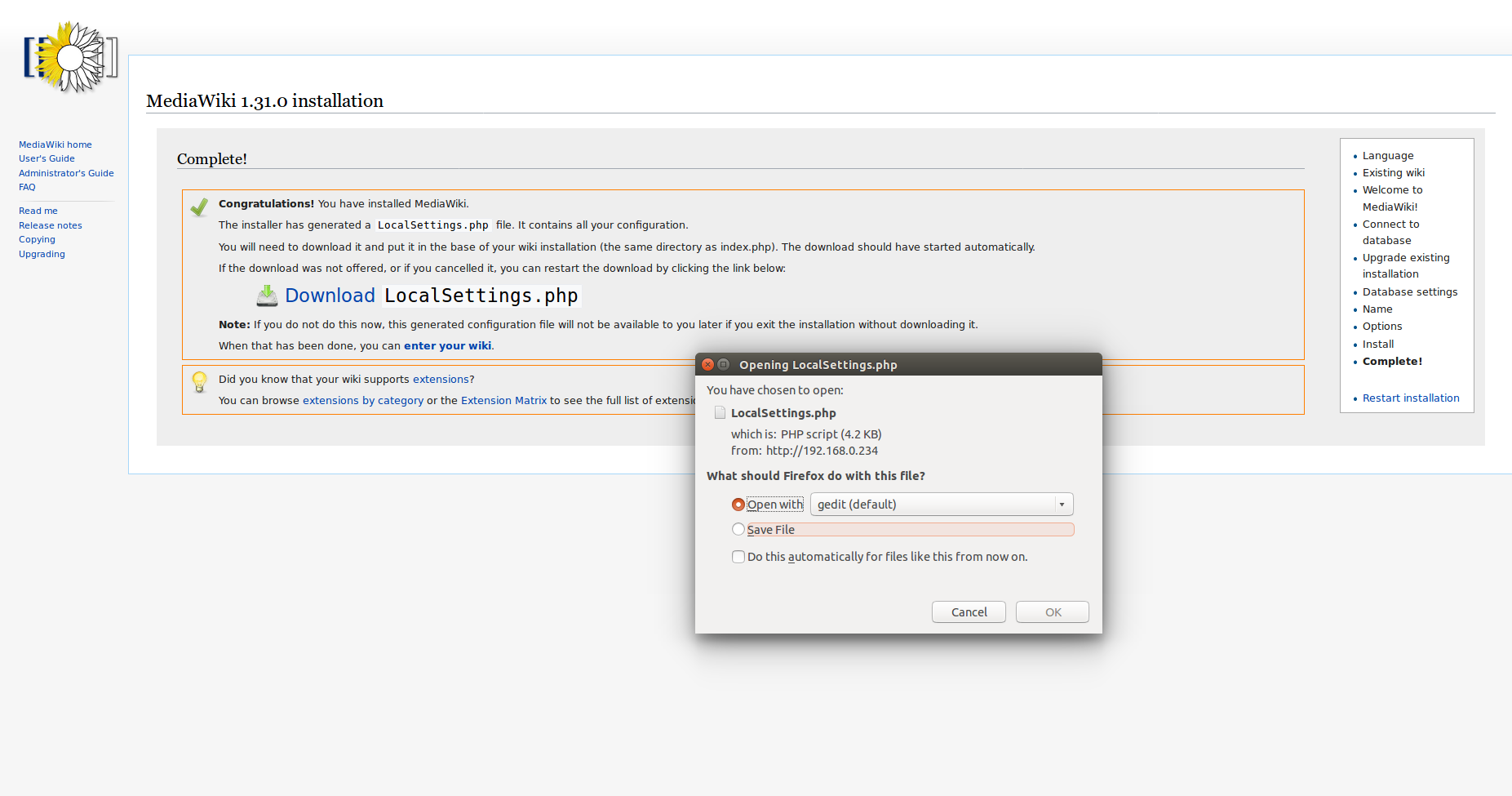Open the gedit (default) application dropdown
The image size is (1512, 796).
click(942, 505)
